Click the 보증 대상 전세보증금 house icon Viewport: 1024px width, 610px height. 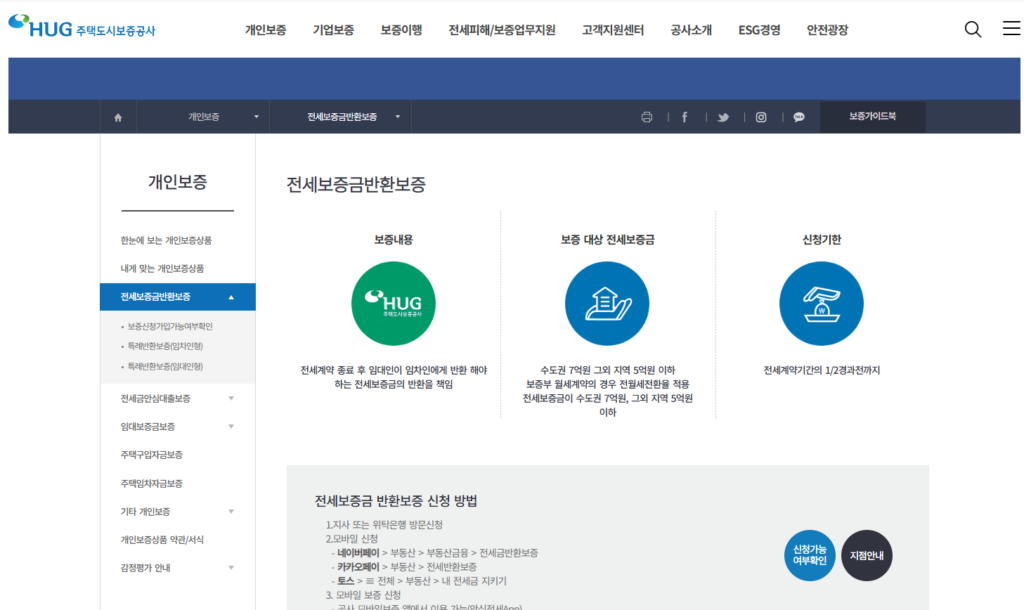607,304
